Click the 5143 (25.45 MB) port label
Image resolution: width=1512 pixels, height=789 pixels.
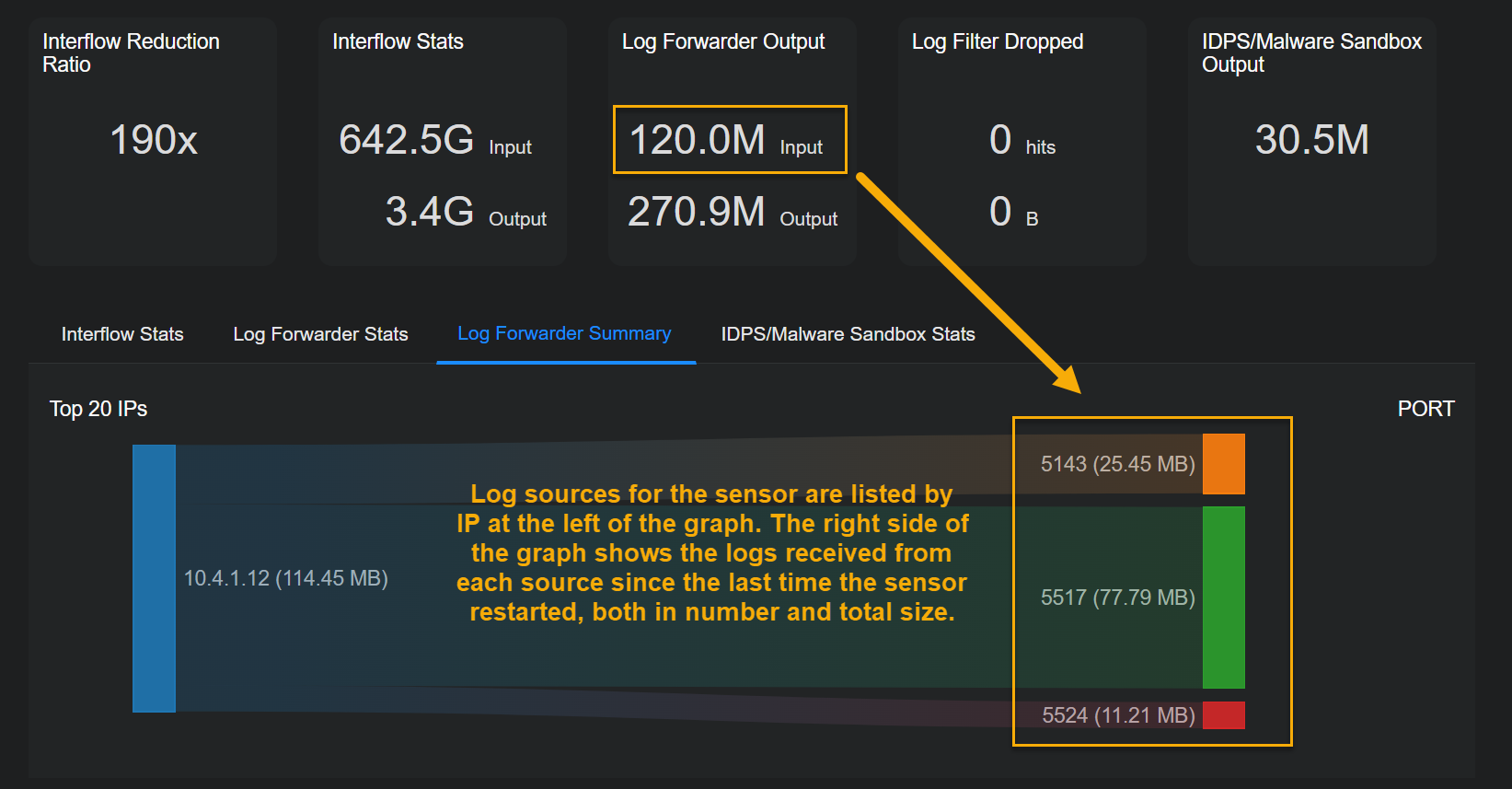(1117, 464)
